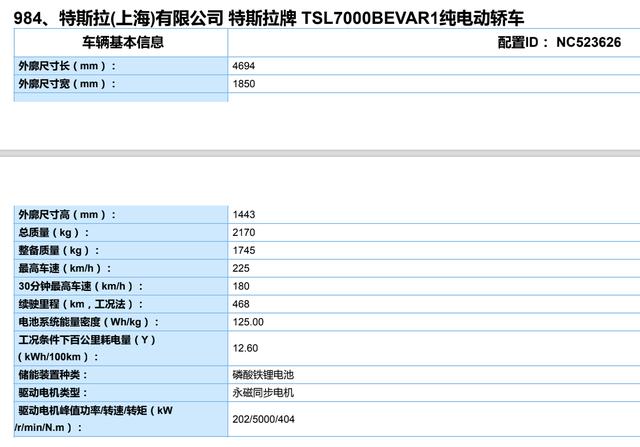This screenshot has height=447, width=640.
Task: Click the motor type "永磁同步电机"
Action: tap(263, 392)
